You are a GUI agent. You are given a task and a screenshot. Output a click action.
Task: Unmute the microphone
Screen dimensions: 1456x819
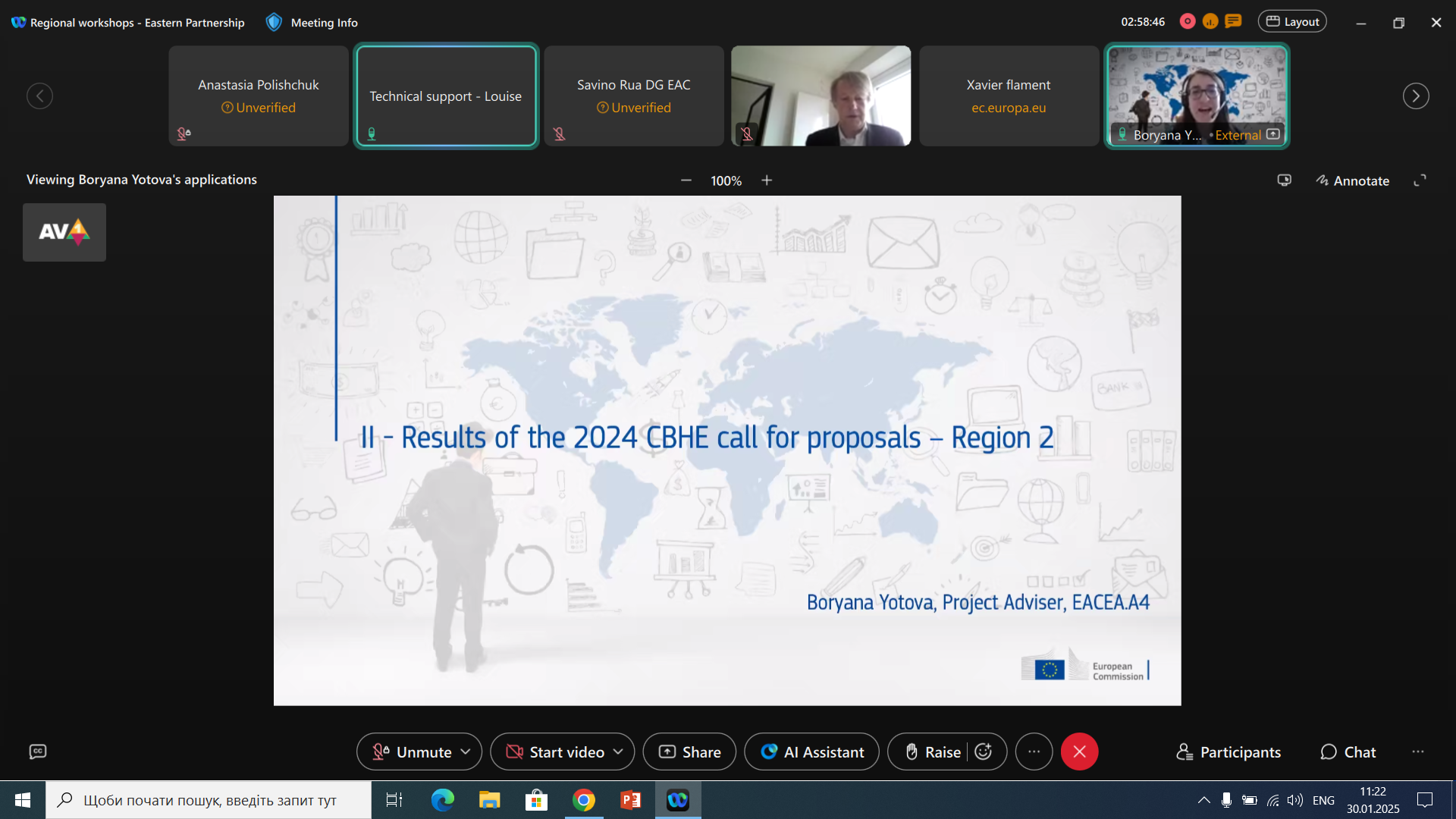(x=412, y=752)
